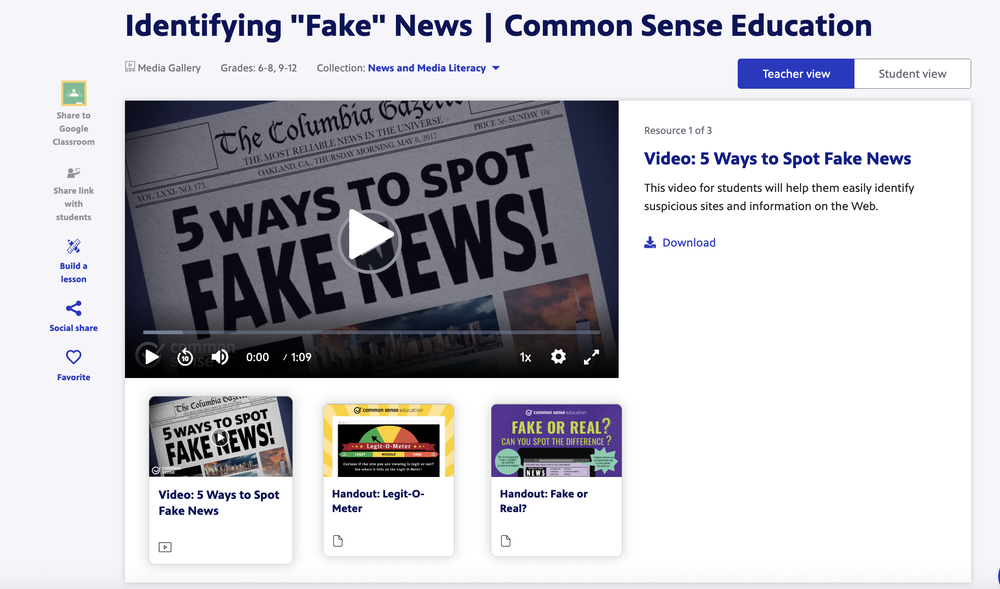Viewport: 1000px width, 589px height.
Task: Open the video settings gear
Action: point(558,357)
